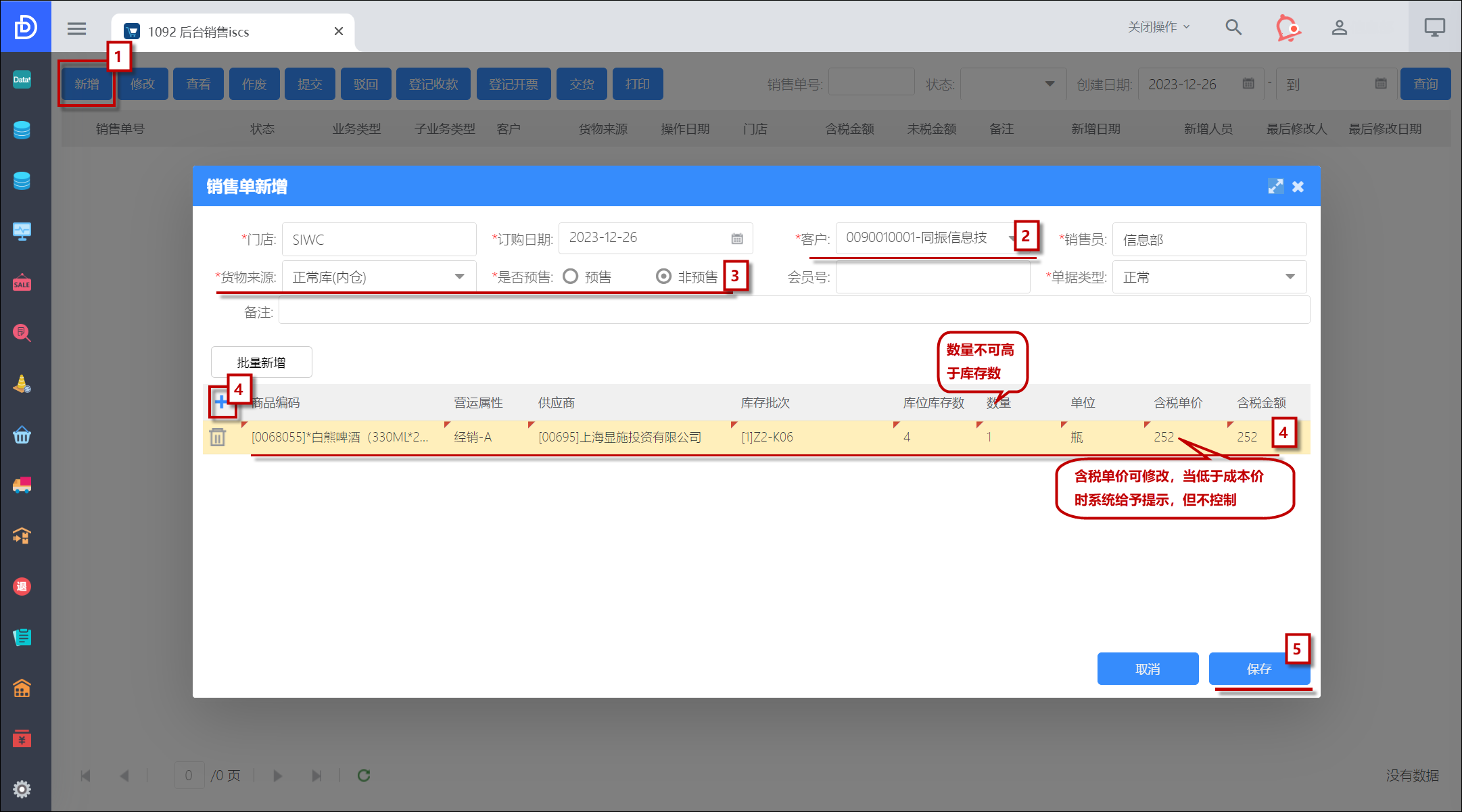Viewport: 1462px width, 812px height.
Task: Open the settings gear sidebar icon
Action: 22,789
